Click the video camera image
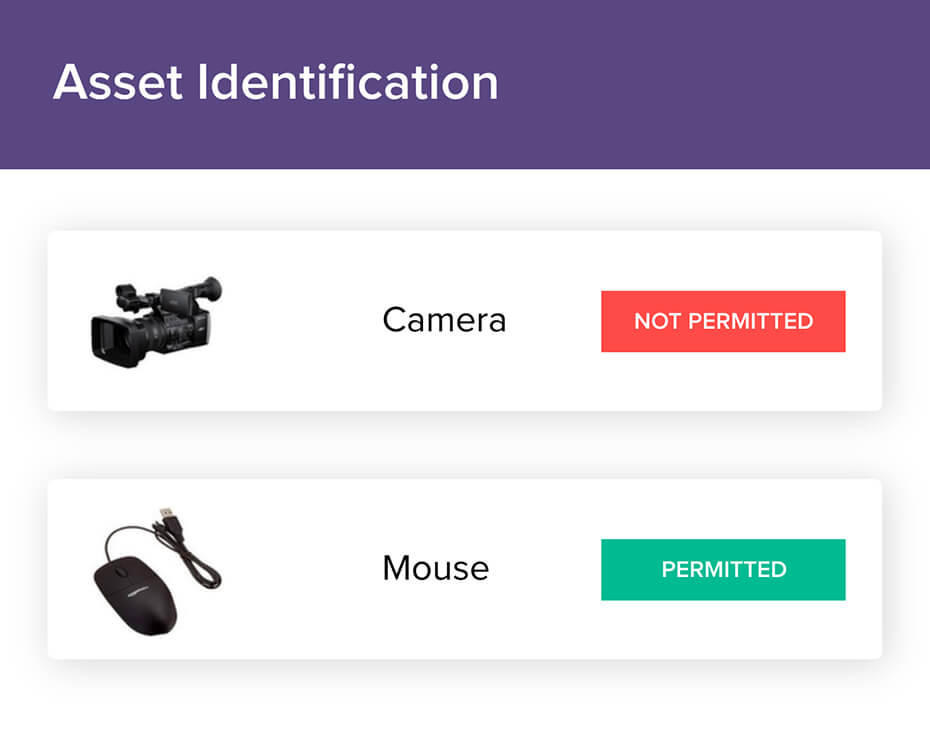930x749 pixels. pos(155,322)
